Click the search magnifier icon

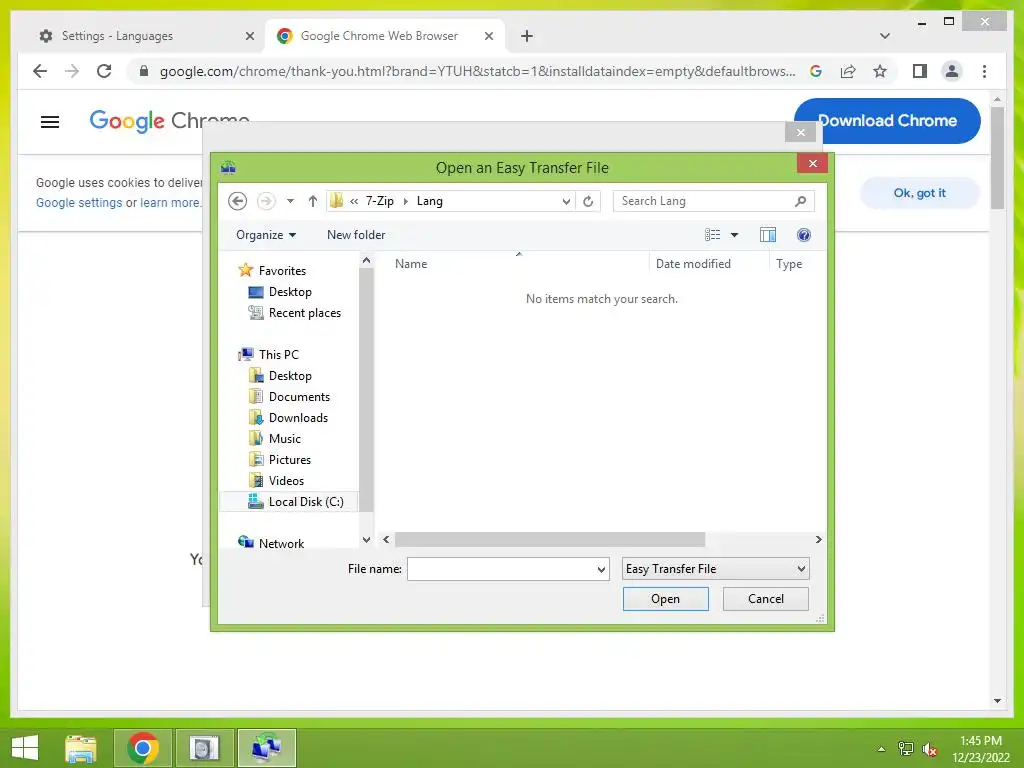(801, 201)
